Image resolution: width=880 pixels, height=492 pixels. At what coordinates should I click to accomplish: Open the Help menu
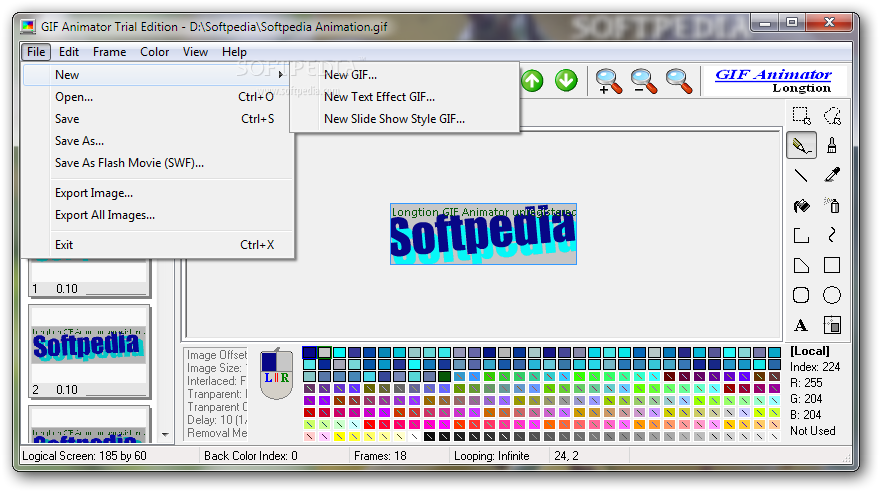point(234,52)
